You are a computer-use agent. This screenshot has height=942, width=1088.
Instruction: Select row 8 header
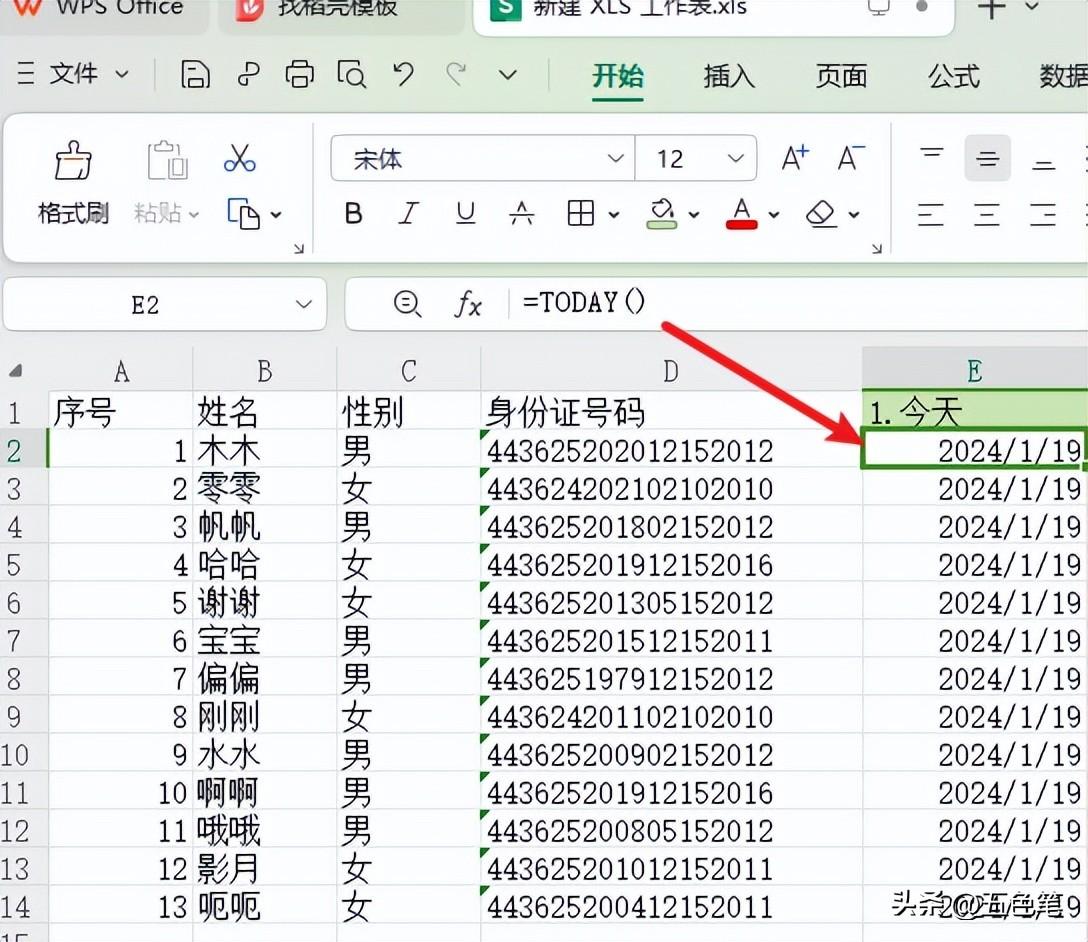coord(22,678)
